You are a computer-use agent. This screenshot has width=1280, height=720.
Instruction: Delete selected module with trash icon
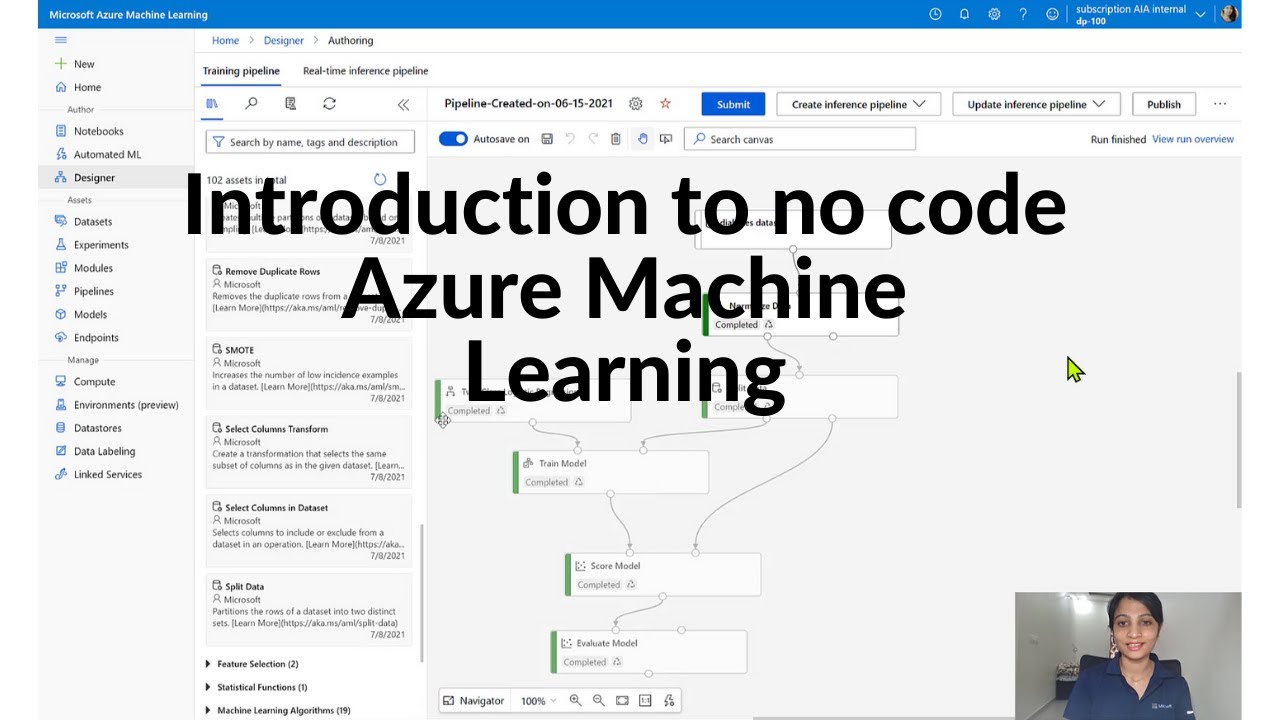616,139
